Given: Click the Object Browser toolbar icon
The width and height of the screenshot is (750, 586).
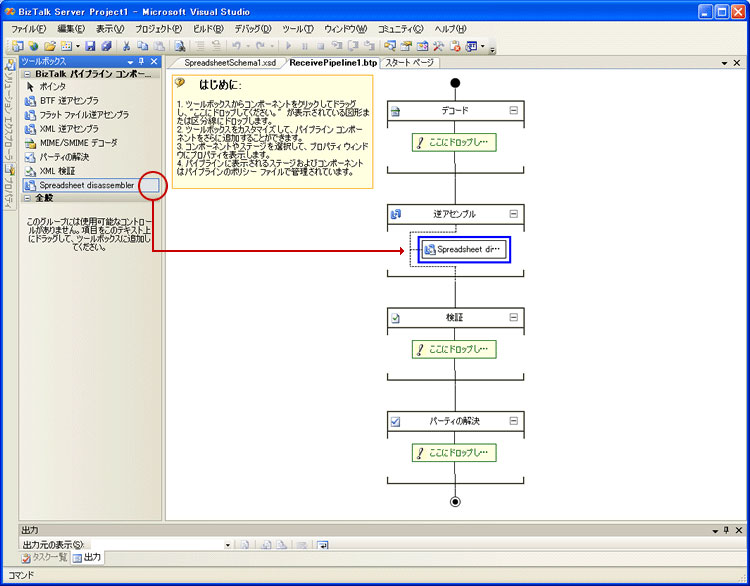Looking at the screenshot, I should click(x=422, y=46).
